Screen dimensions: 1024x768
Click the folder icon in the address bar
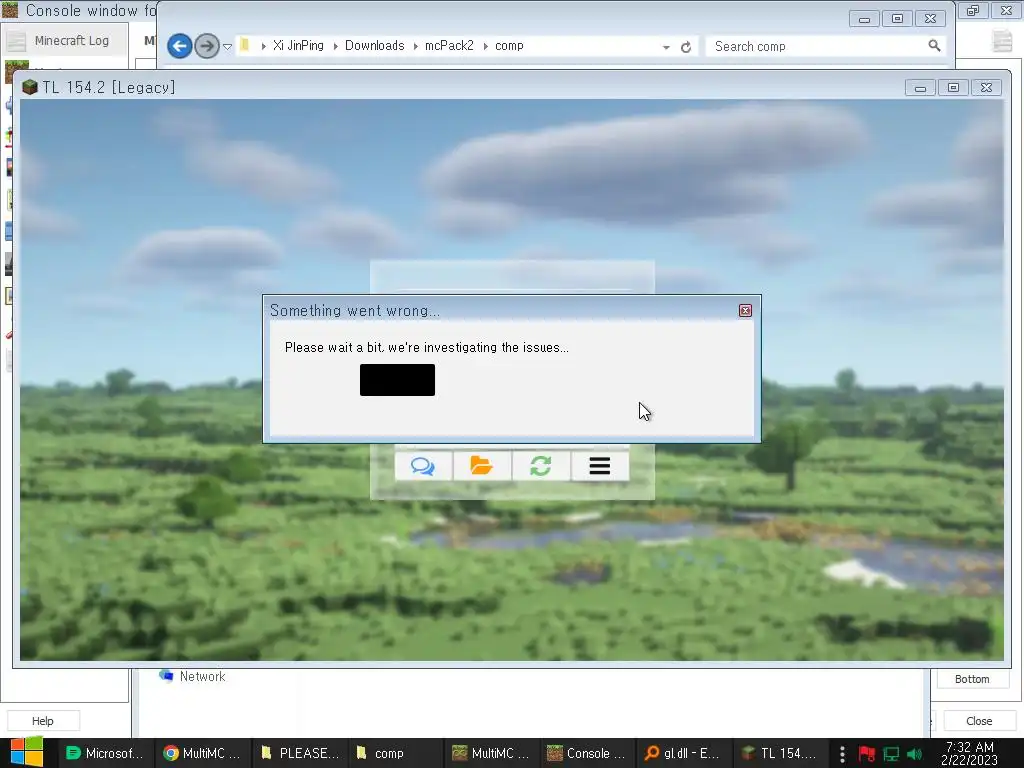click(246, 45)
